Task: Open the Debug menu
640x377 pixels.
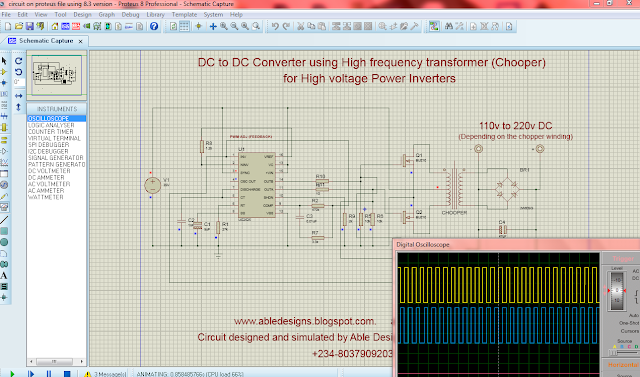Action: (131, 14)
